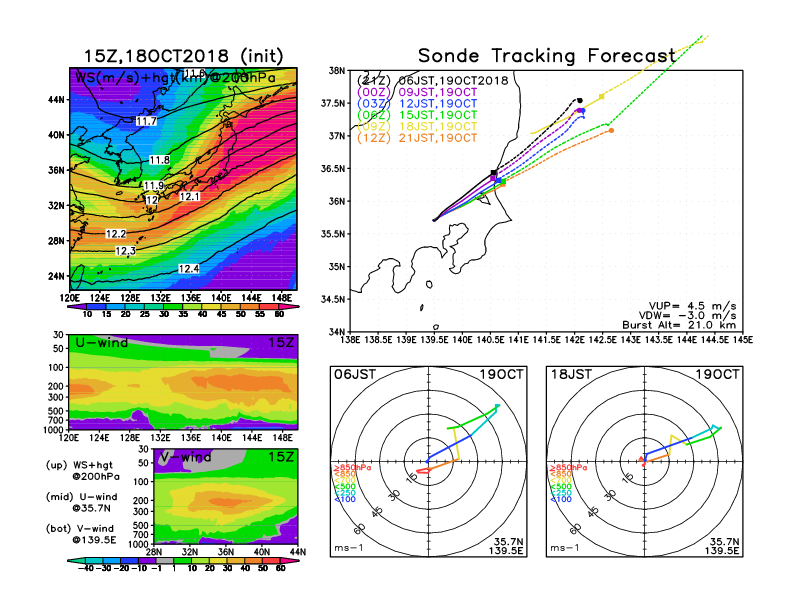Image resolution: width=792 pixels, height=612 pixels.
Task: Click the "Burst Alt= 21.0 km" value
Action: tap(679, 325)
